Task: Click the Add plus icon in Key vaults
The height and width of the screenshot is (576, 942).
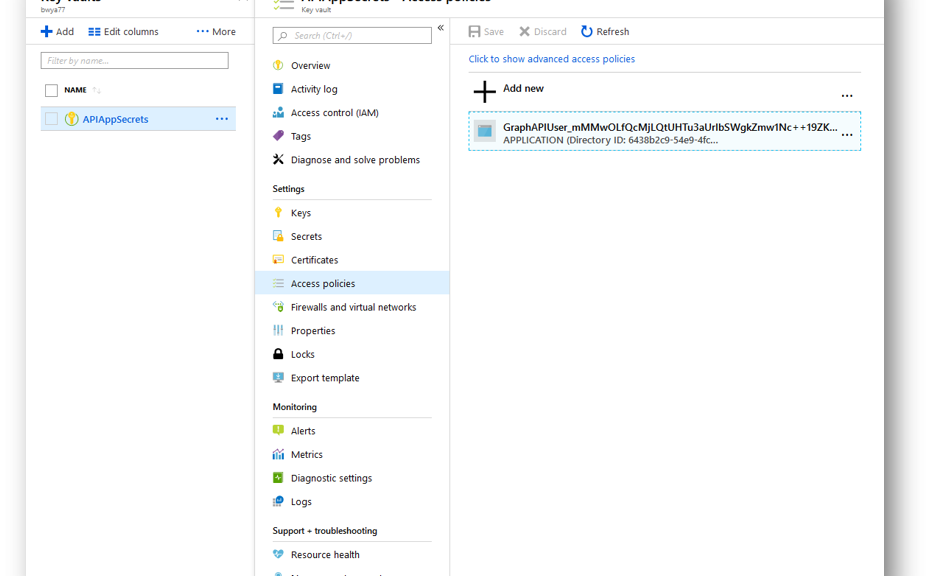Action: coord(46,31)
